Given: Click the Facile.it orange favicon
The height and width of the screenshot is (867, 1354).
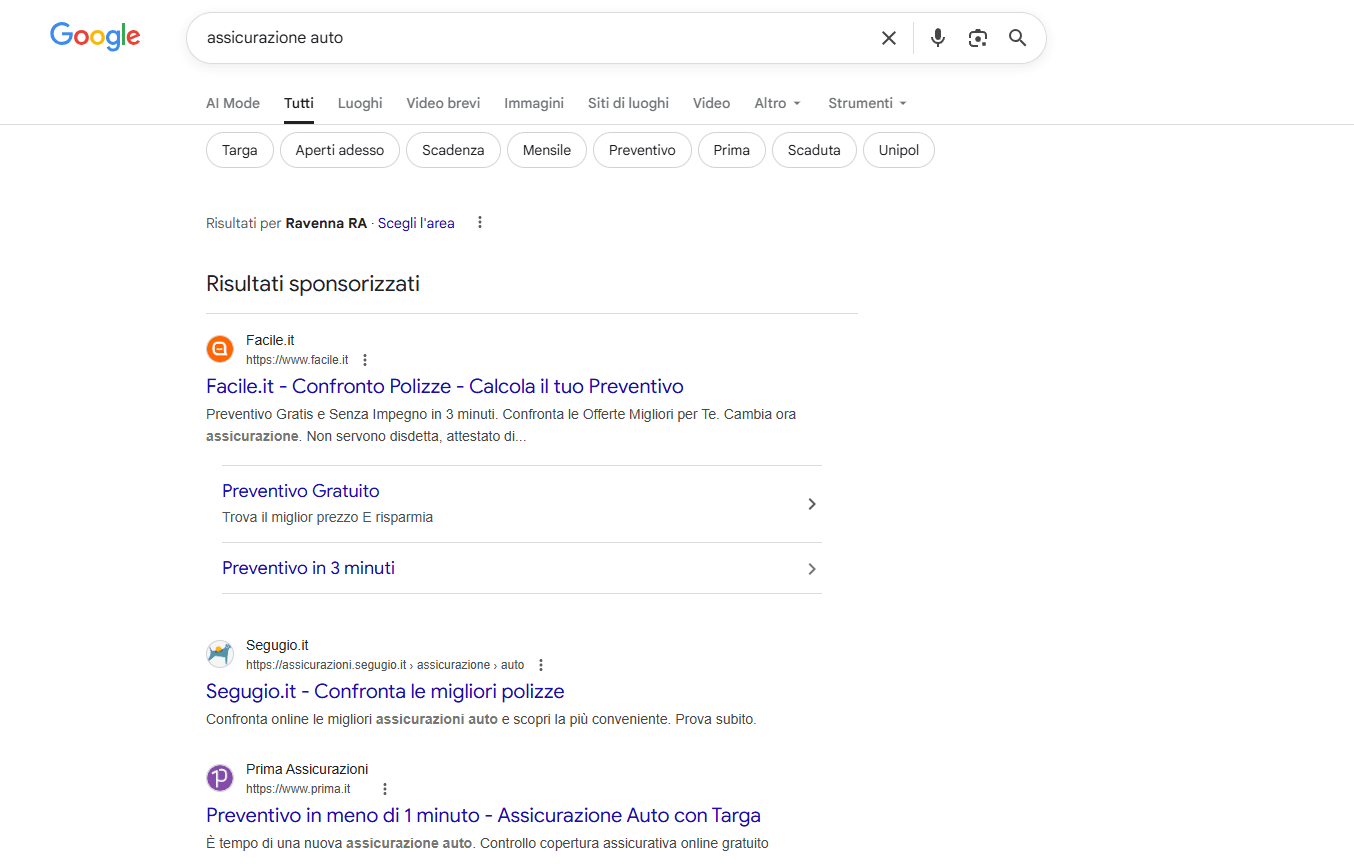Looking at the screenshot, I should point(220,349).
